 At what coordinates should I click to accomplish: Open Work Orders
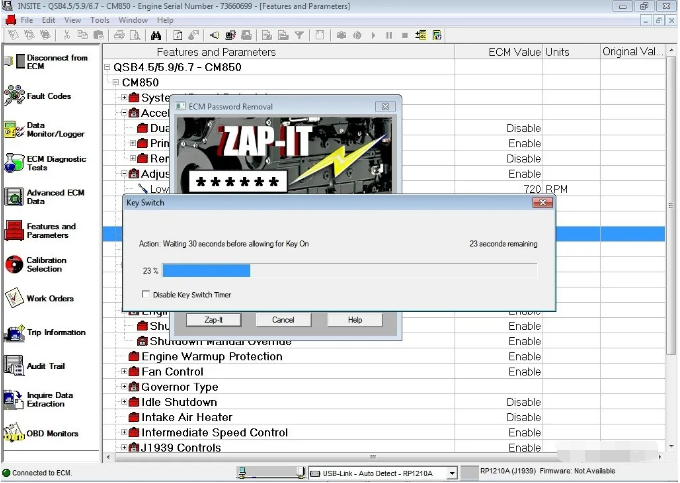[x=39, y=298]
